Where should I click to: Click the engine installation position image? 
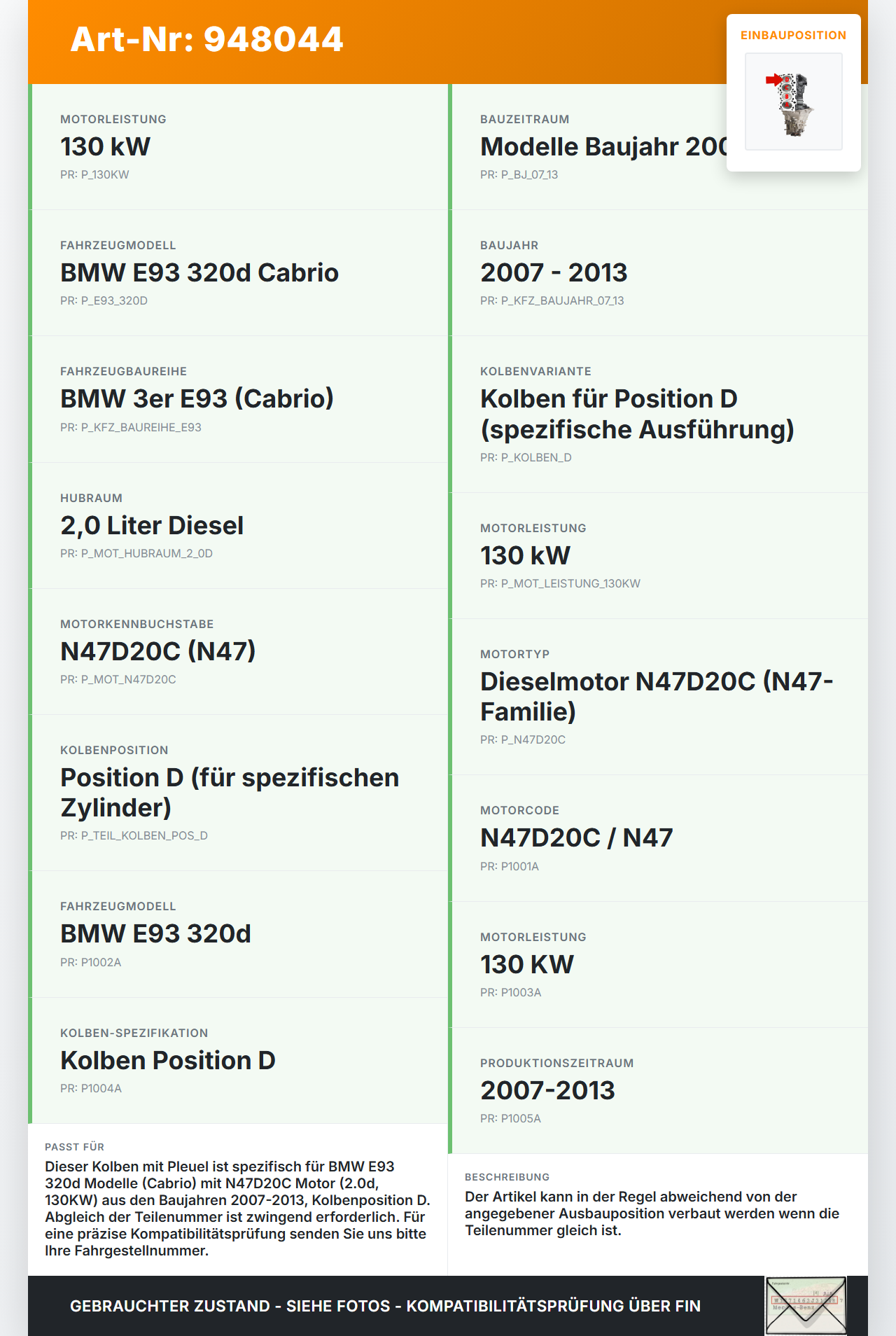(793, 102)
